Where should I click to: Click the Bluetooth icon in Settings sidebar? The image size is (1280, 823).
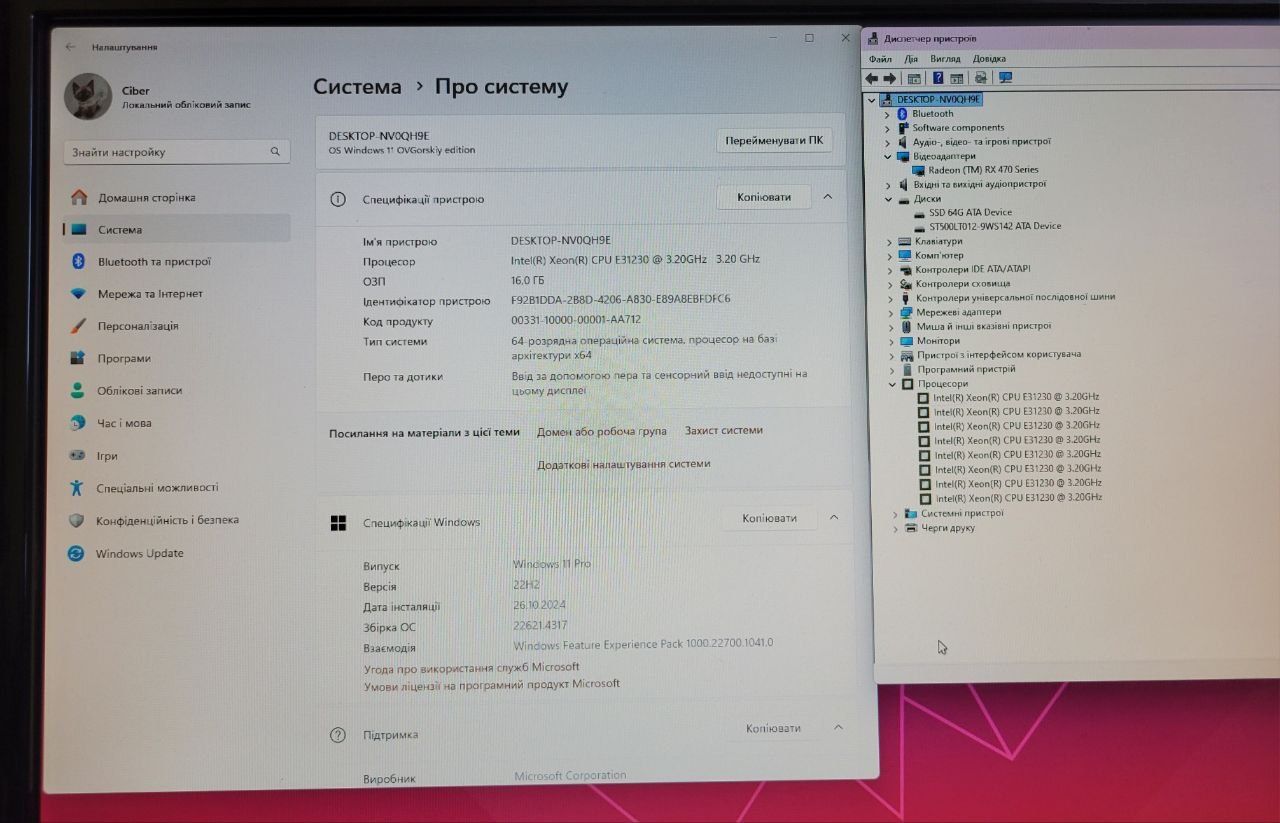pos(78,261)
